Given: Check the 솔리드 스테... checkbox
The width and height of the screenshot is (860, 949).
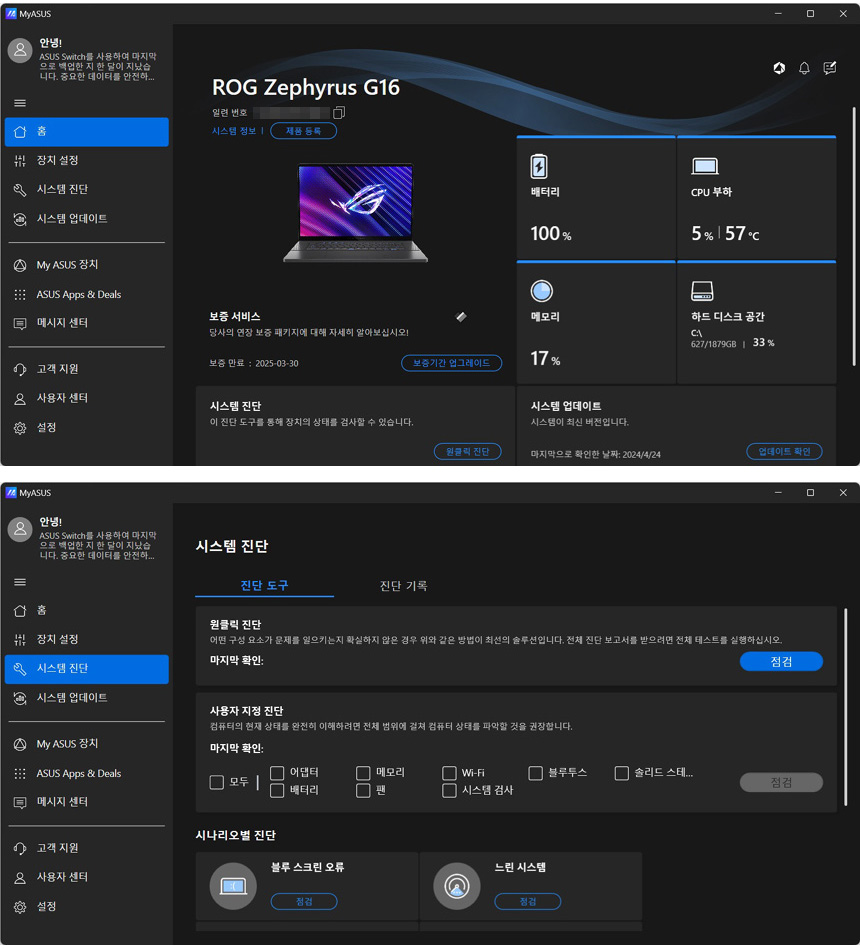Looking at the screenshot, I should (622, 773).
